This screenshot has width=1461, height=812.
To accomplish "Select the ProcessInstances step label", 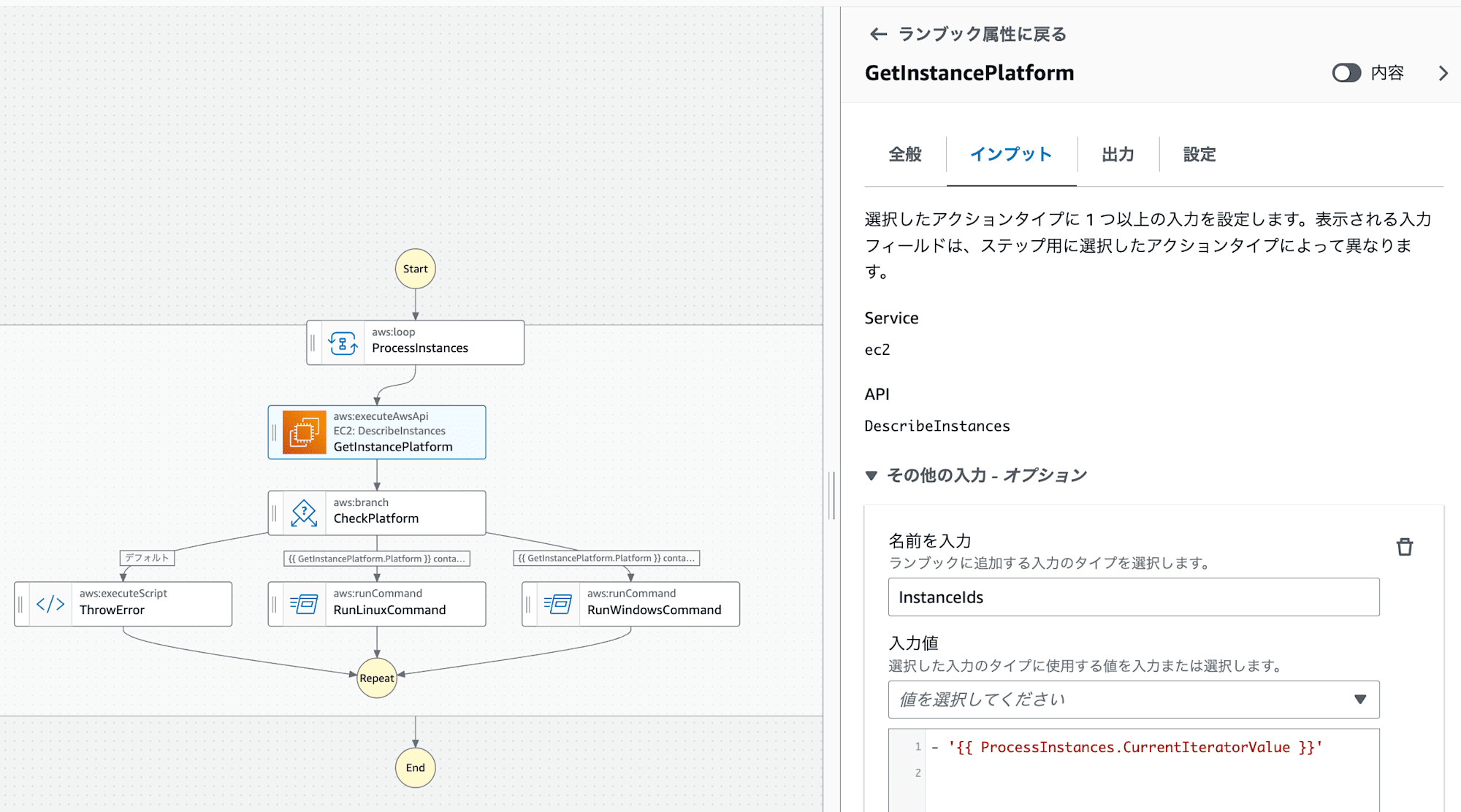I will click(x=420, y=348).
